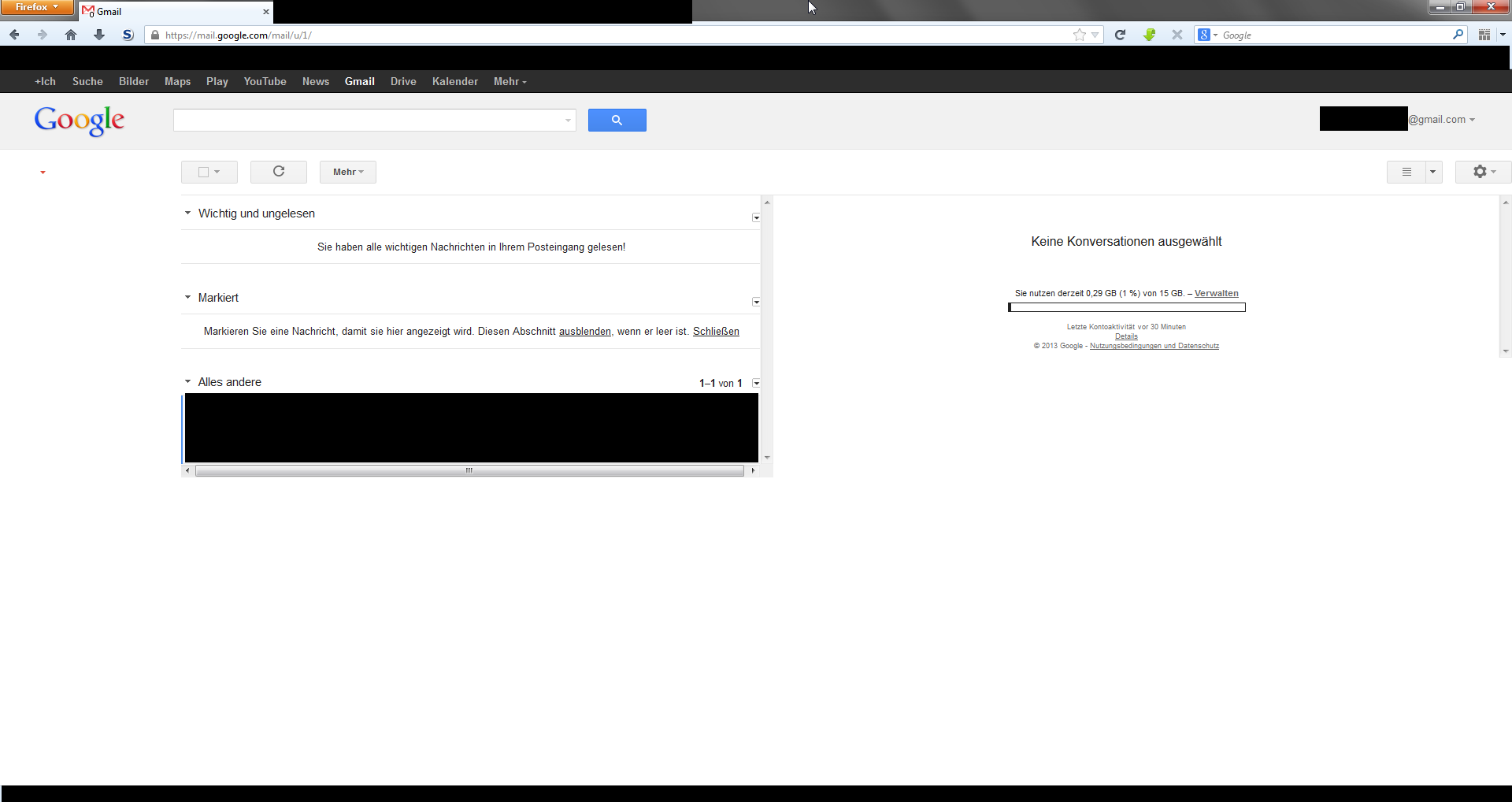Image resolution: width=1512 pixels, height=802 pixels.
Task: Open the split pane mode dropdown arrow
Action: click(x=1433, y=172)
